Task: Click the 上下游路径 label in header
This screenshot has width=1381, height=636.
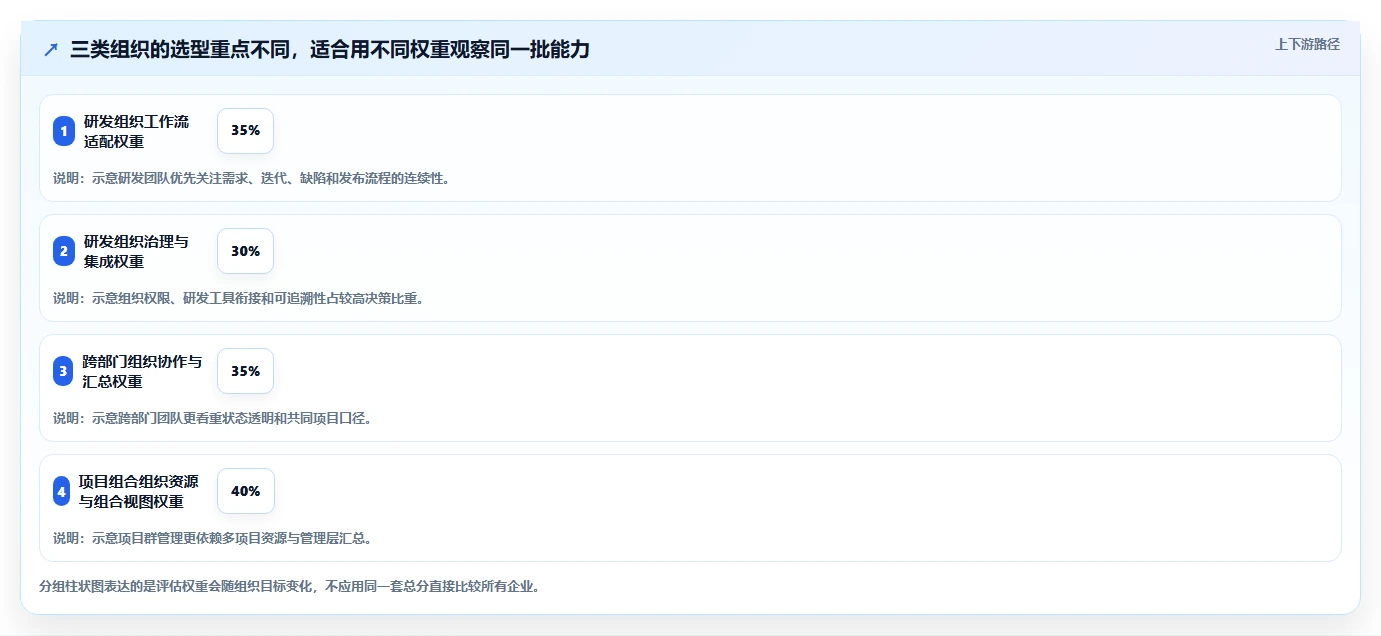Action: (x=1307, y=44)
